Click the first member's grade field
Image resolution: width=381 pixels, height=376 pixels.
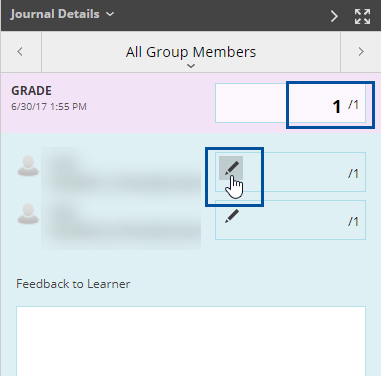coord(290,172)
